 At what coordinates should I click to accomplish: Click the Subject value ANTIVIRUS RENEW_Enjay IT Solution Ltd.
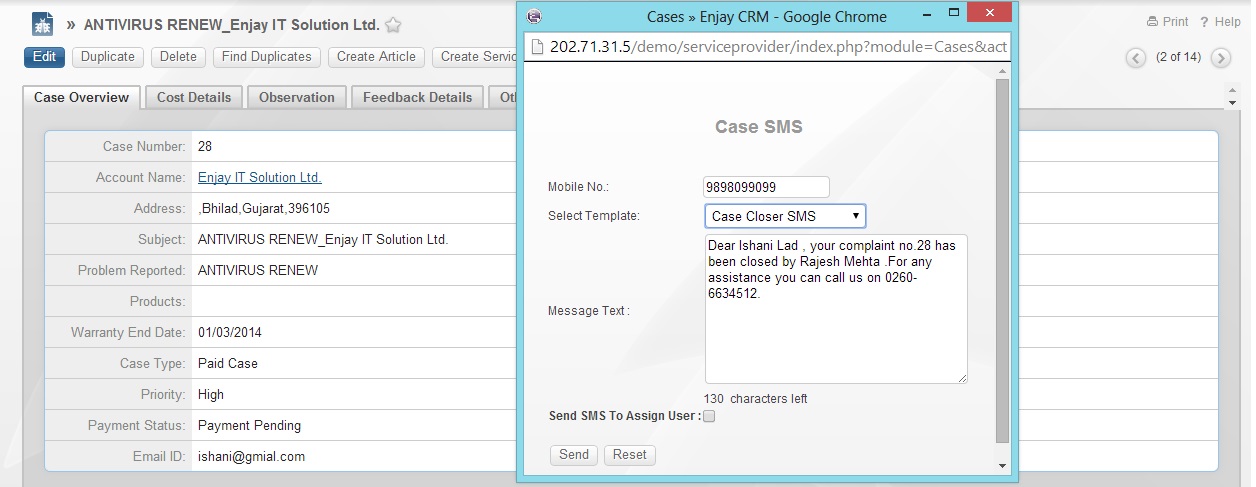click(323, 240)
